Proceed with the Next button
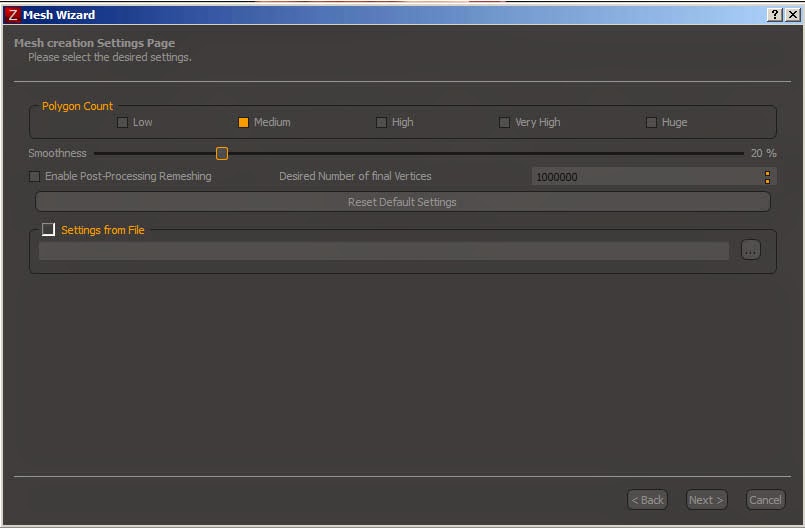This screenshot has width=805, height=528. [x=706, y=500]
